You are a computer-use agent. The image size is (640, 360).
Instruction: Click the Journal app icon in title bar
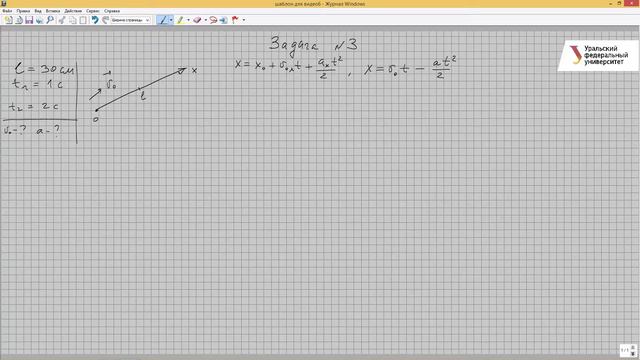pos(4,4)
